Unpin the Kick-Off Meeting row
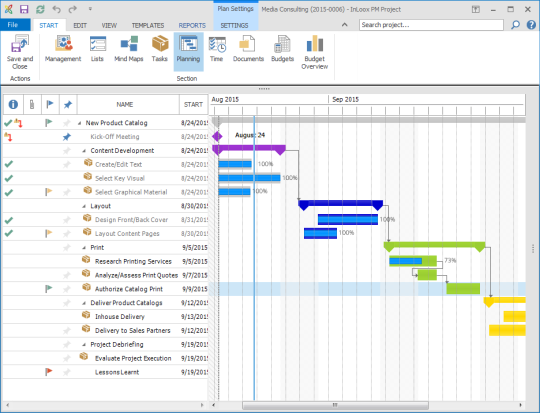Screen dimensions: 540x413 point(67,137)
